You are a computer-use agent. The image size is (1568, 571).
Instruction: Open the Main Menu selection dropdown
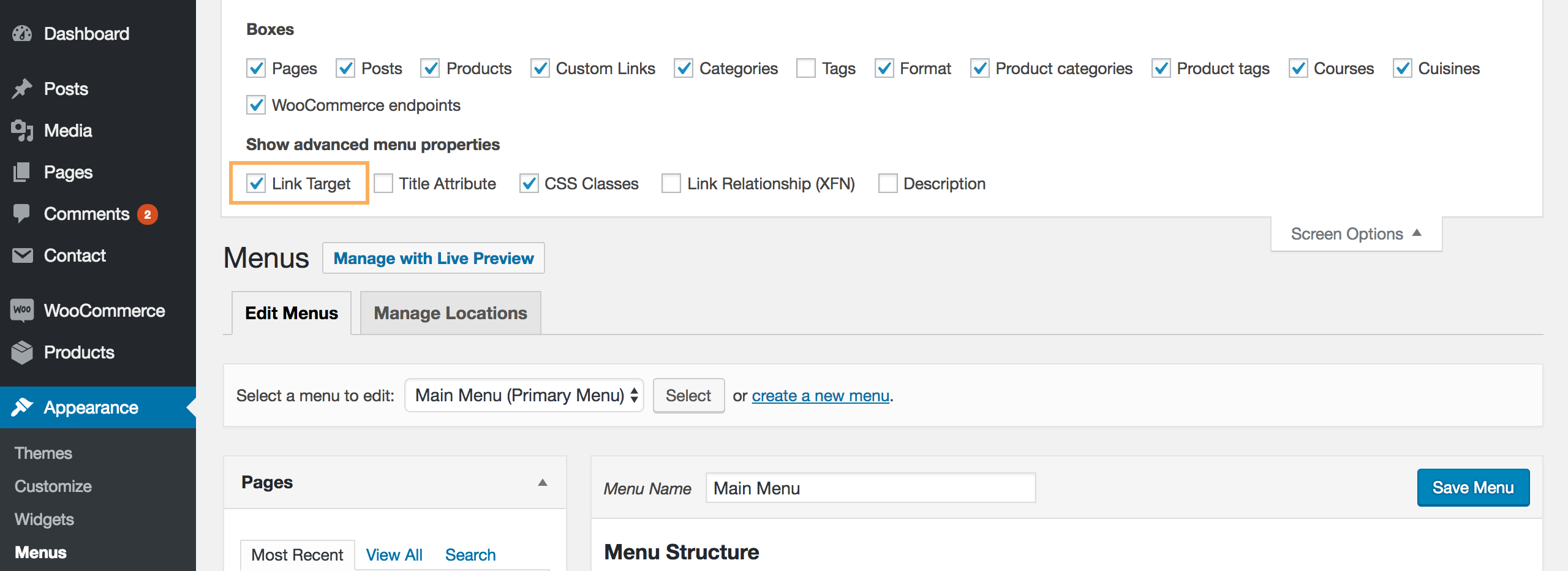point(524,396)
